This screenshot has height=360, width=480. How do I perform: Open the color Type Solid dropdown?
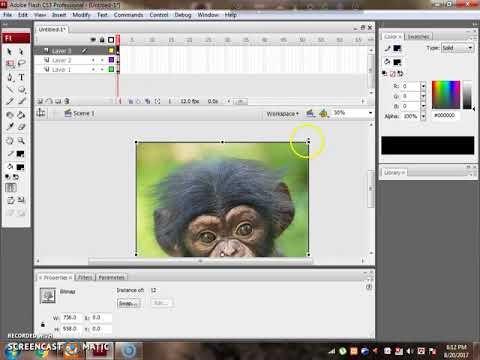pos(457,48)
